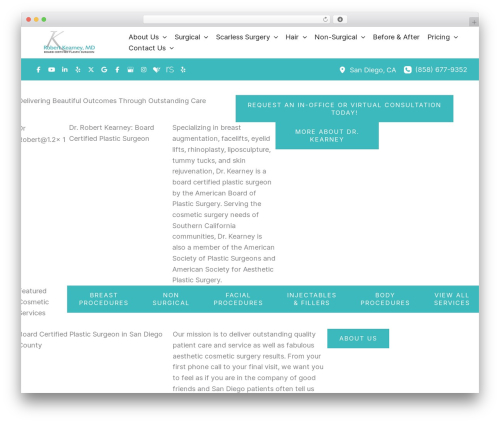Viewport: 500px width, 423px height.
Task: Click the heart-shaped social icon
Action: point(156,70)
